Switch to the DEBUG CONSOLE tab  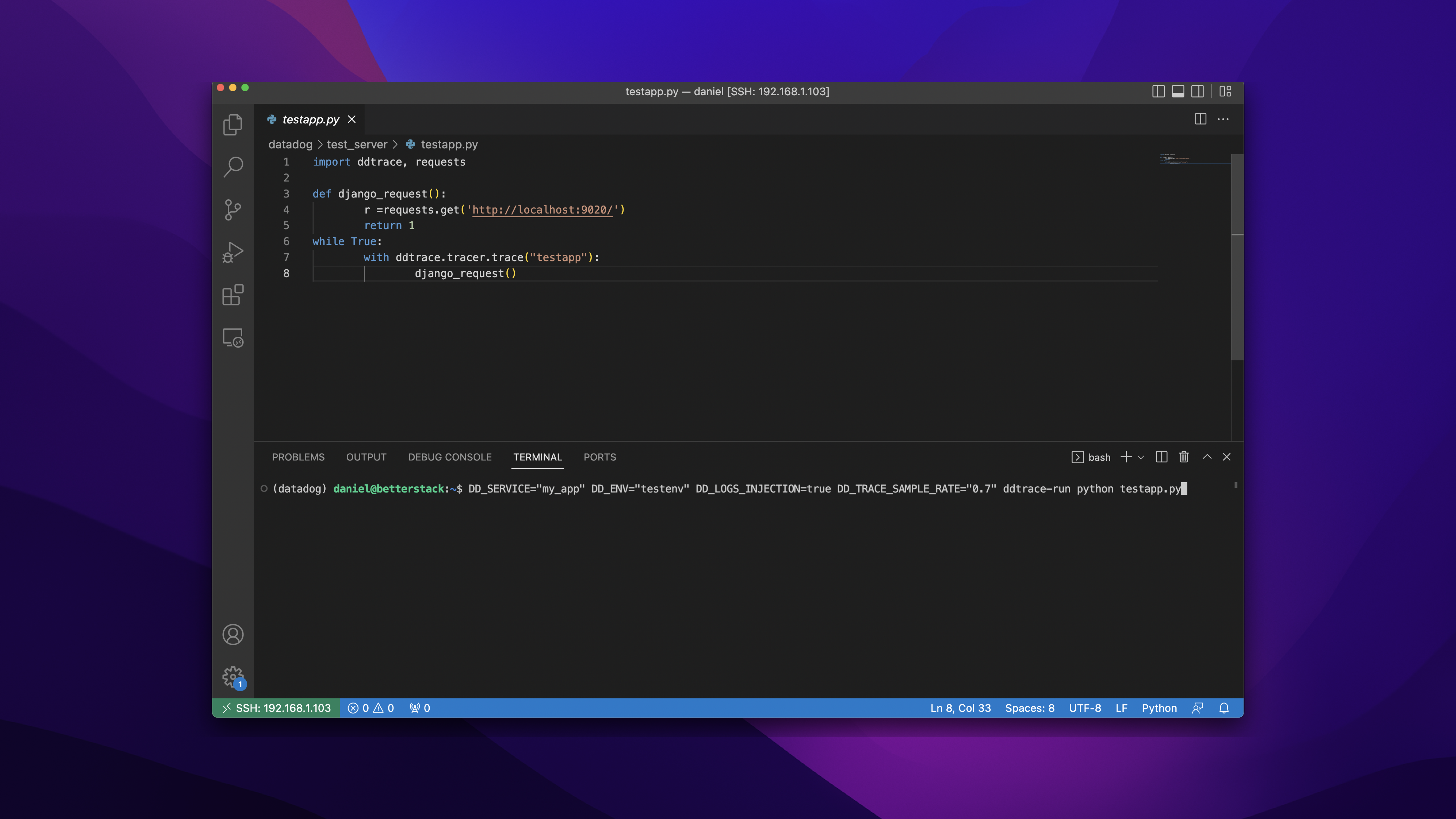pyautogui.click(x=450, y=457)
